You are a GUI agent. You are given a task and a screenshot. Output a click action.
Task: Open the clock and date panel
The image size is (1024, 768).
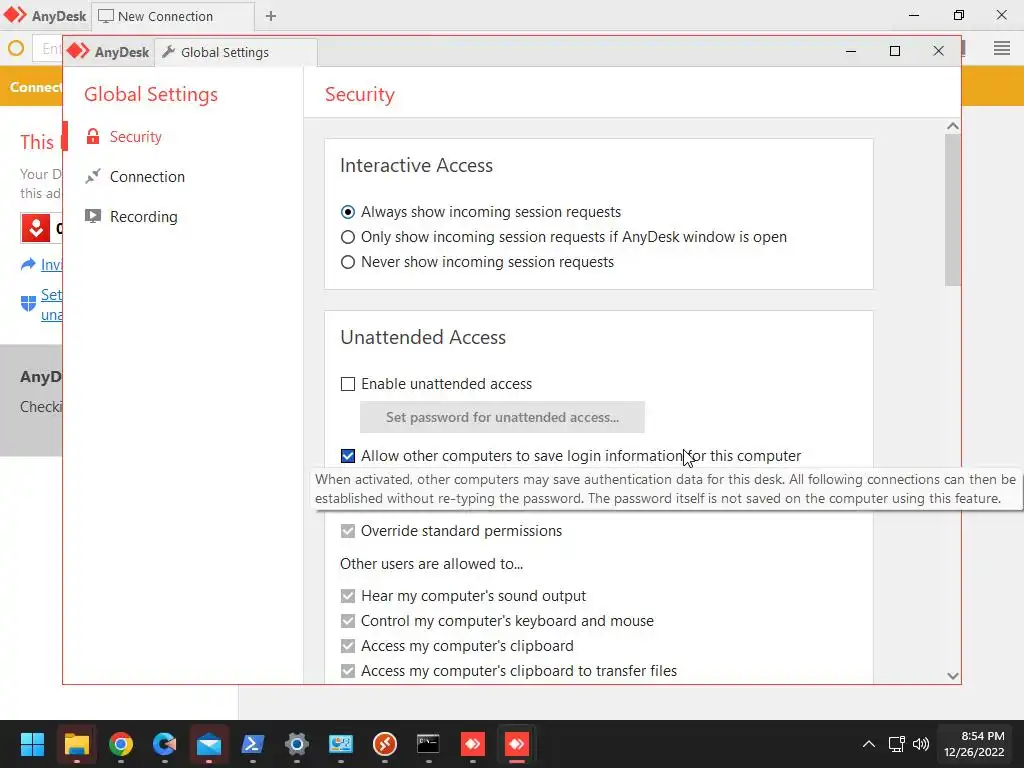pyautogui.click(x=974, y=744)
